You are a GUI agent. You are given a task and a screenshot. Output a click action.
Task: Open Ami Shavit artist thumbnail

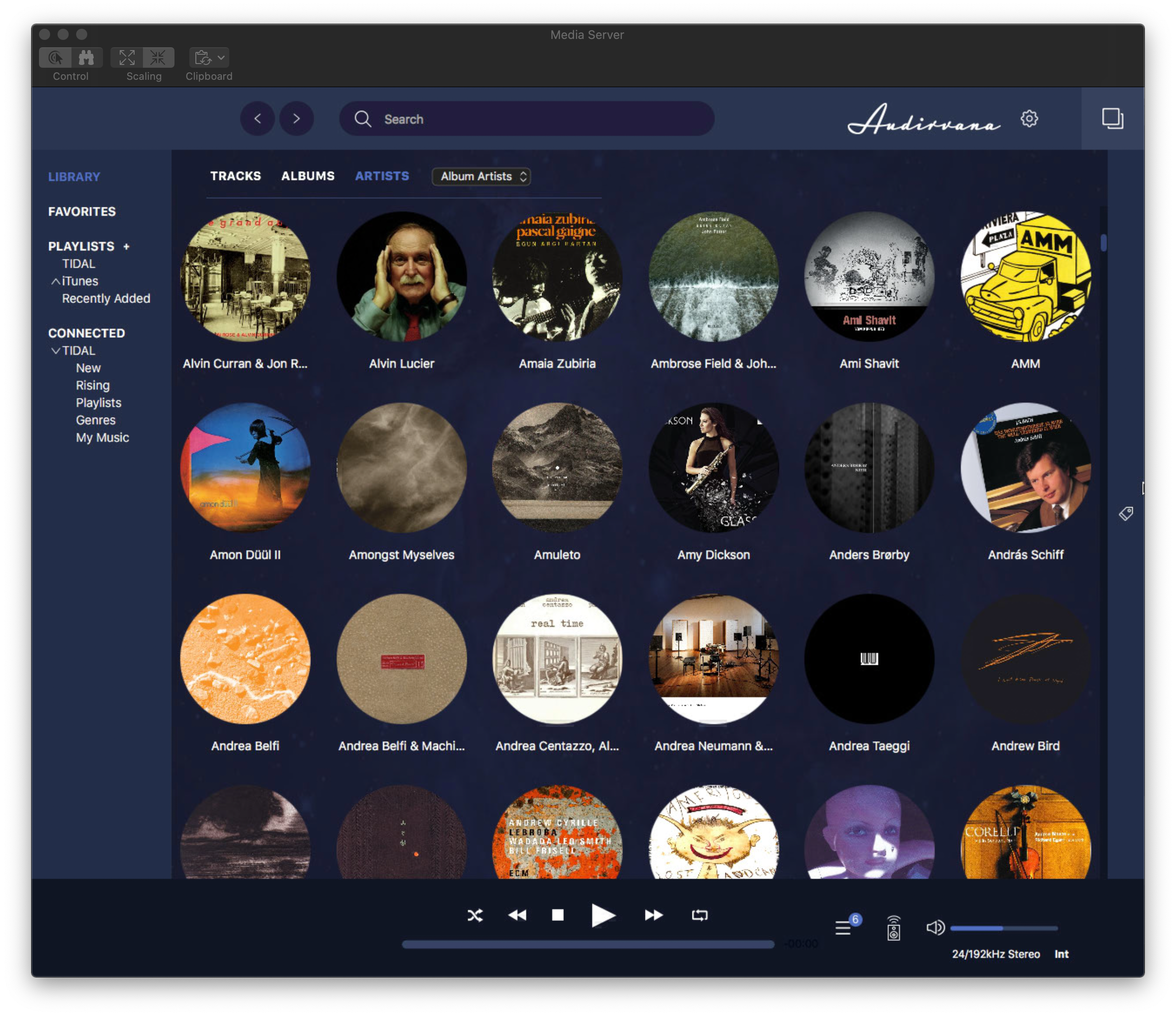[x=870, y=277]
